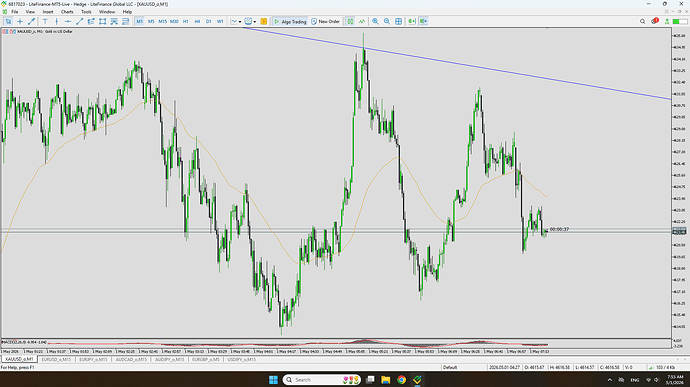This screenshot has width=690, height=387.
Task: Open Task View on taskbar
Action: tap(371, 380)
